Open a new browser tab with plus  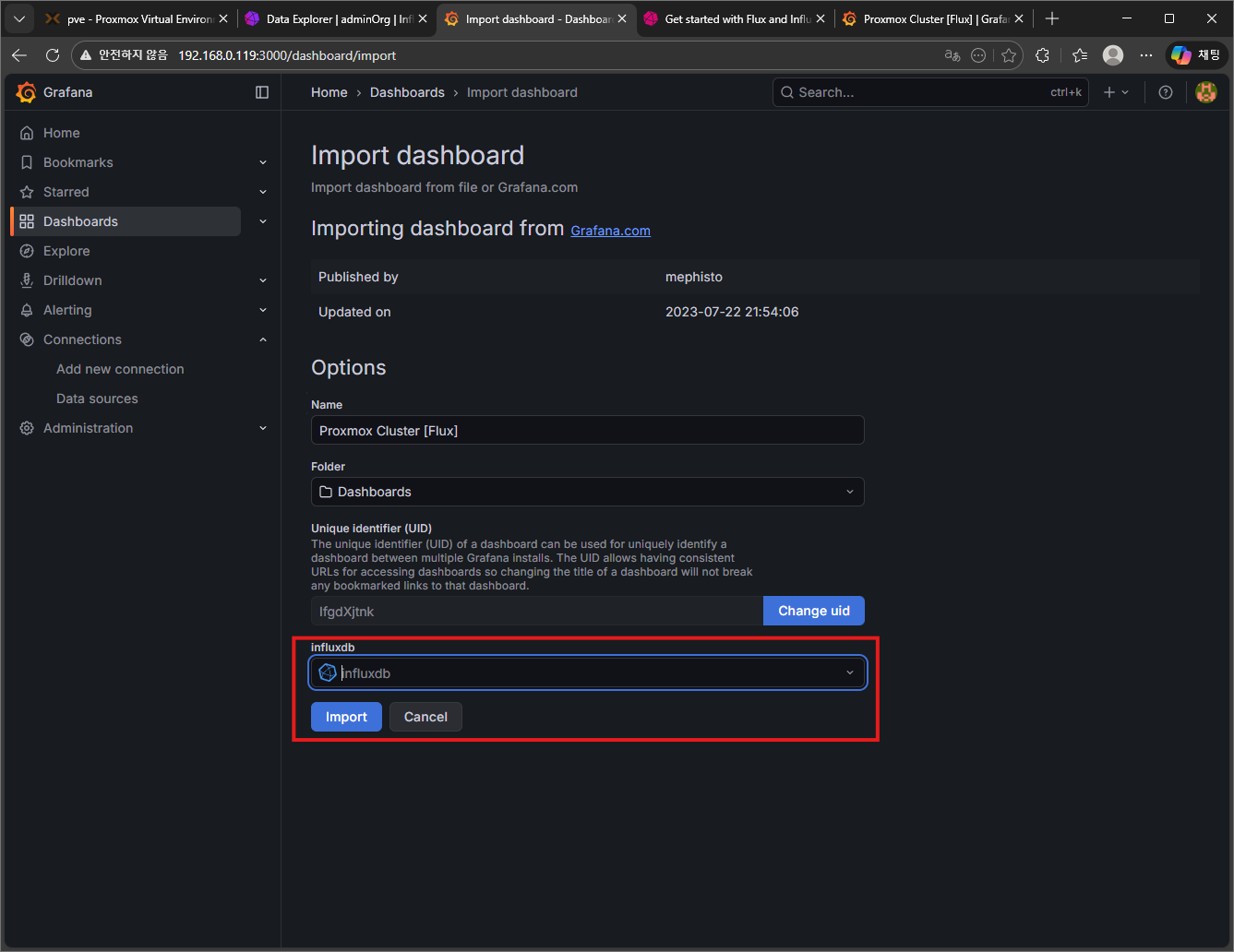(1052, 18)
